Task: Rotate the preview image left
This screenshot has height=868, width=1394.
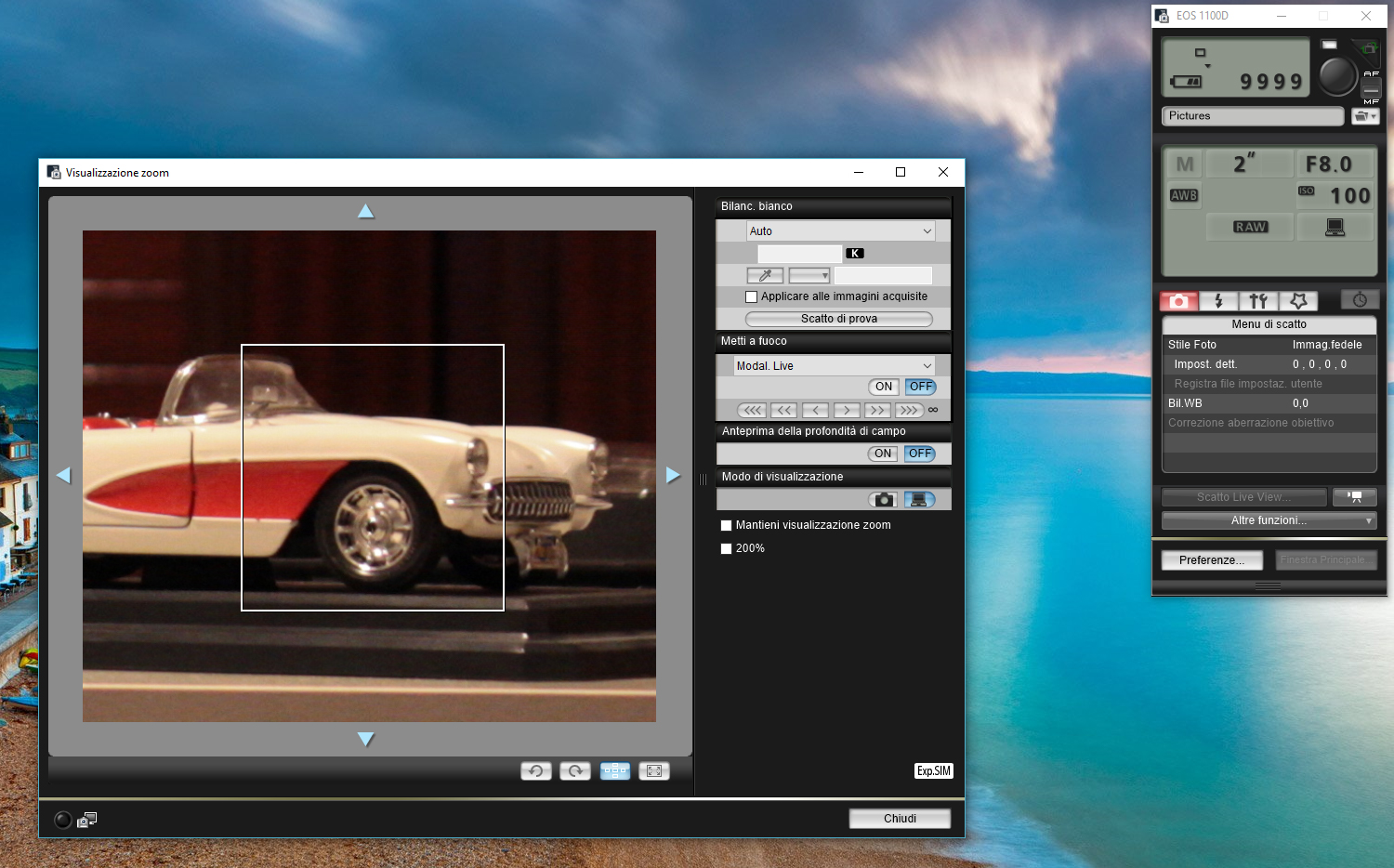Action: click(536, 770)
